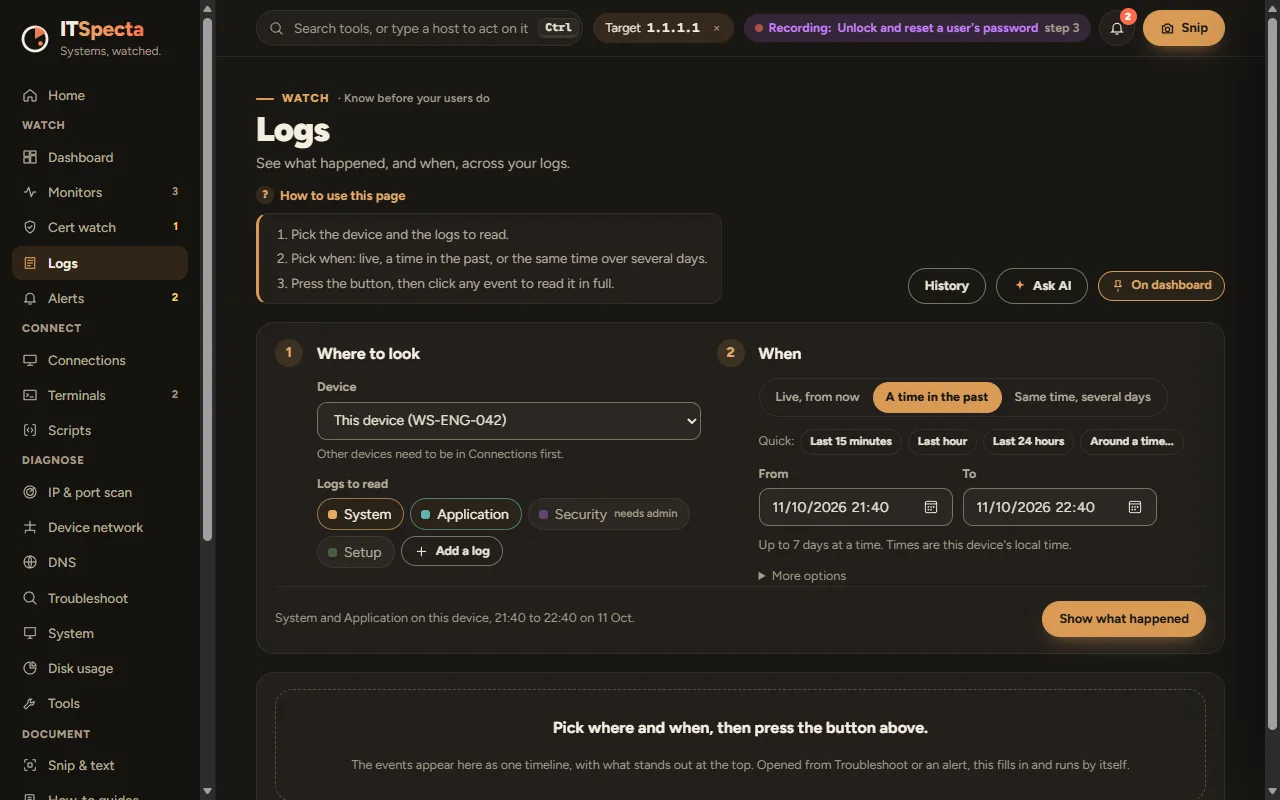Screen dimensions: 1280x800
Task: Click the sidebar vertical scrollbar
Action: [207, 278]
